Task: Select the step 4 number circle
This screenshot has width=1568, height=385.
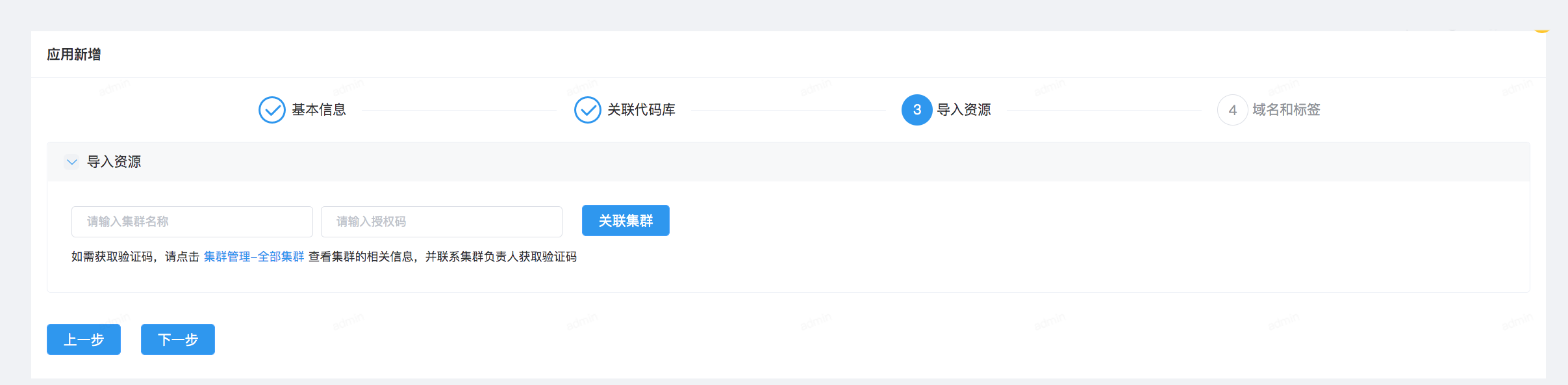Action: click(x=1233, y=110)
